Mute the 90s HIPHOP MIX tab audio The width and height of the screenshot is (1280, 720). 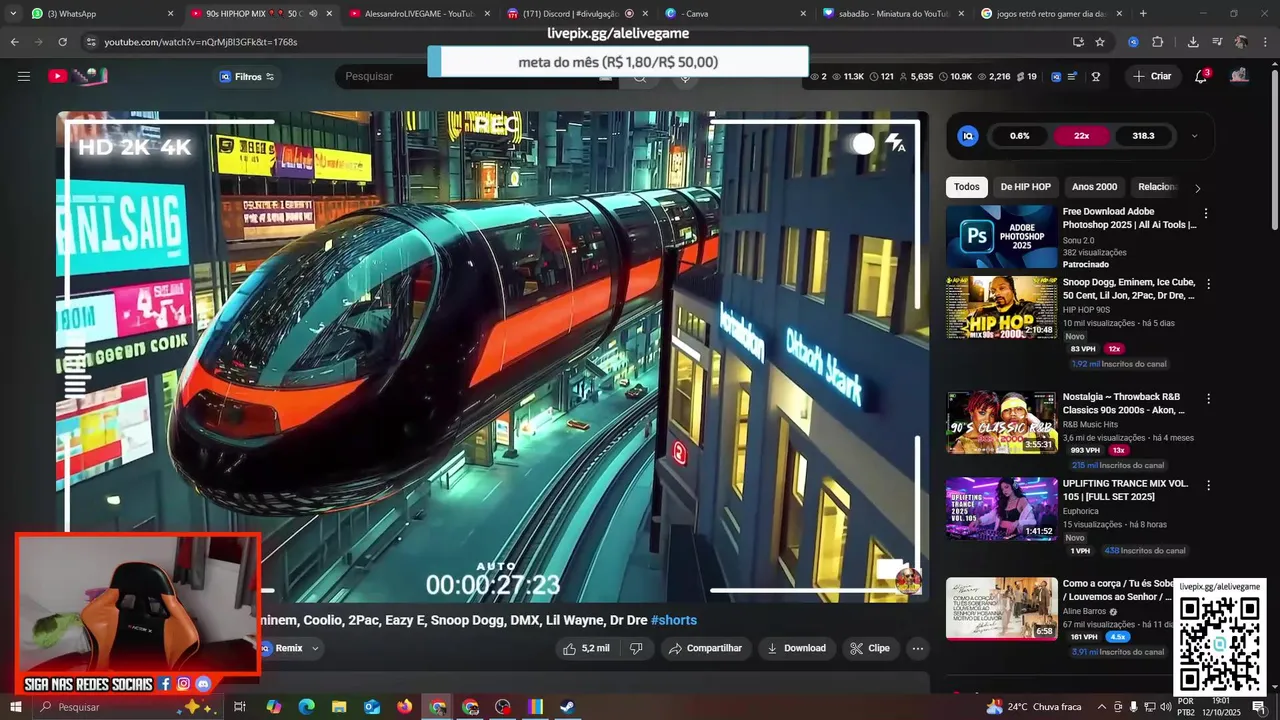point(313,14)
